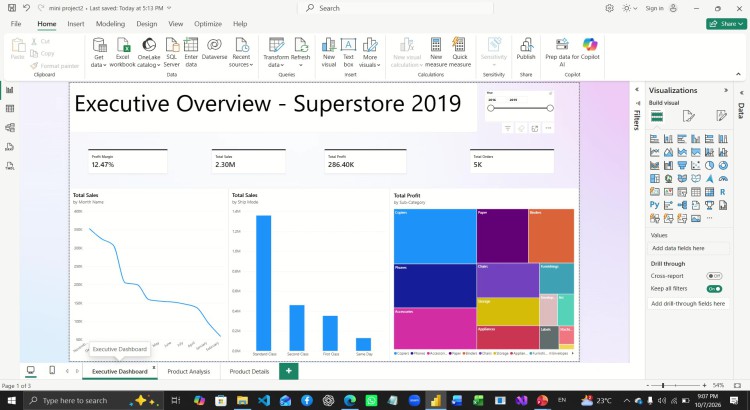Switch to Table view in left sidebar
The height and width of the screenshot is (410, 750).
coord(10,109)
